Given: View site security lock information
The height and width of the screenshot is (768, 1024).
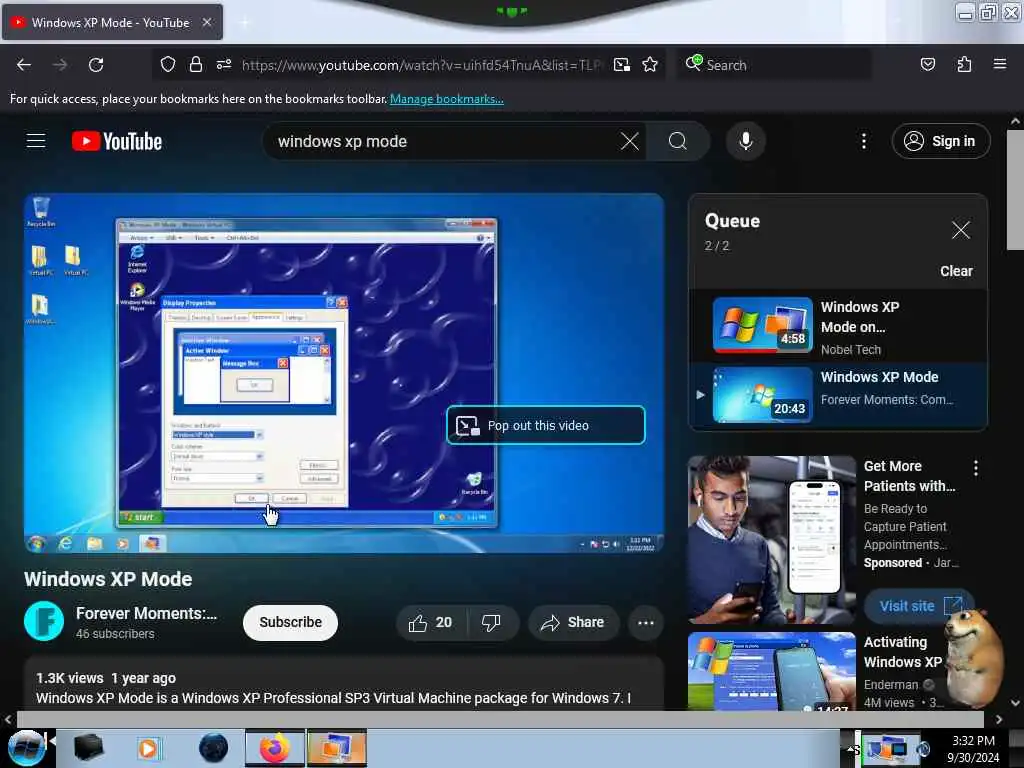Looking at the screenshot, I should click(x=195, y=65).
